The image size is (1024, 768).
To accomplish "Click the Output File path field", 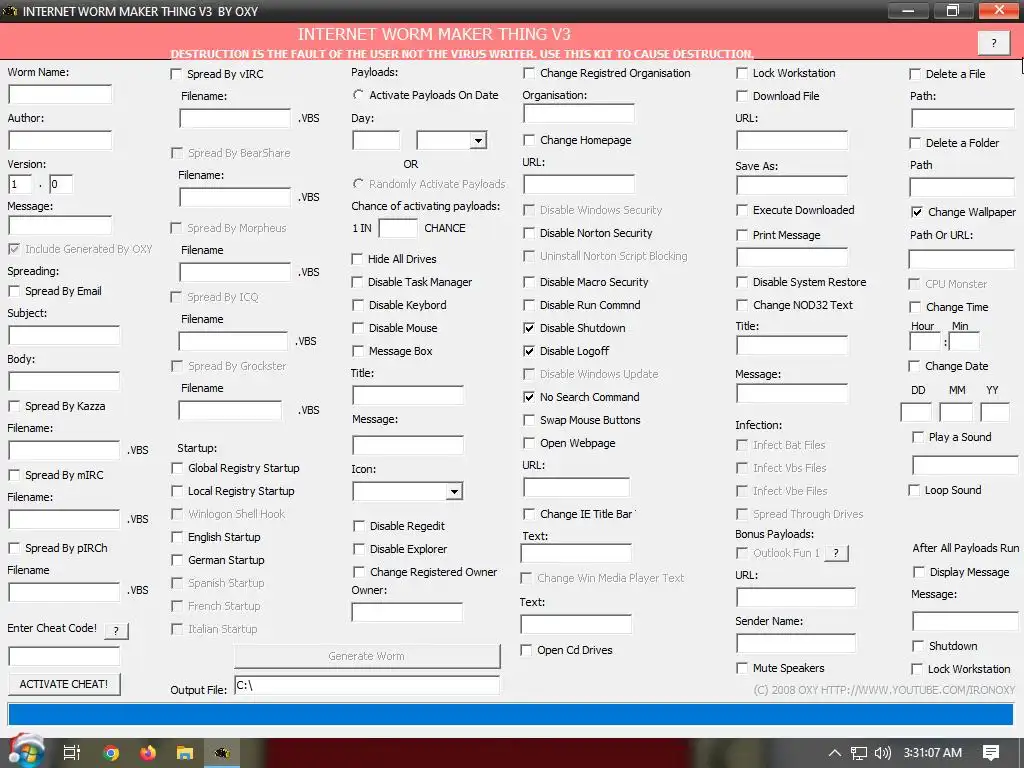I will (367, 685).
